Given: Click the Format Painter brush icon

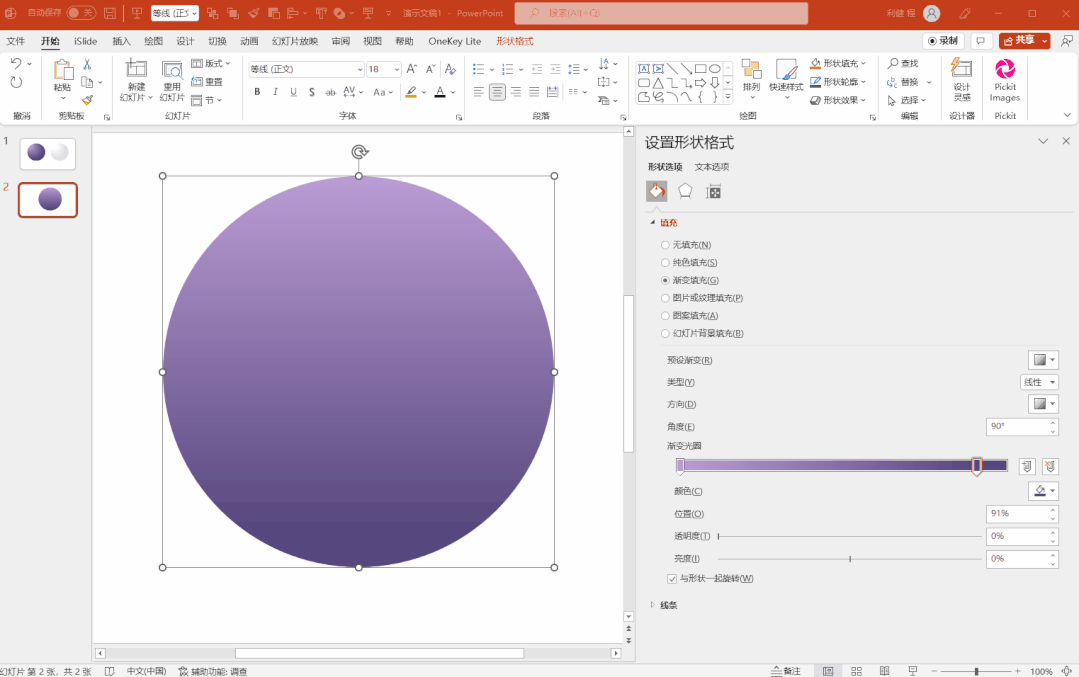Looking at the screenshot, I should pyautogui.click(x=87, y=100).
